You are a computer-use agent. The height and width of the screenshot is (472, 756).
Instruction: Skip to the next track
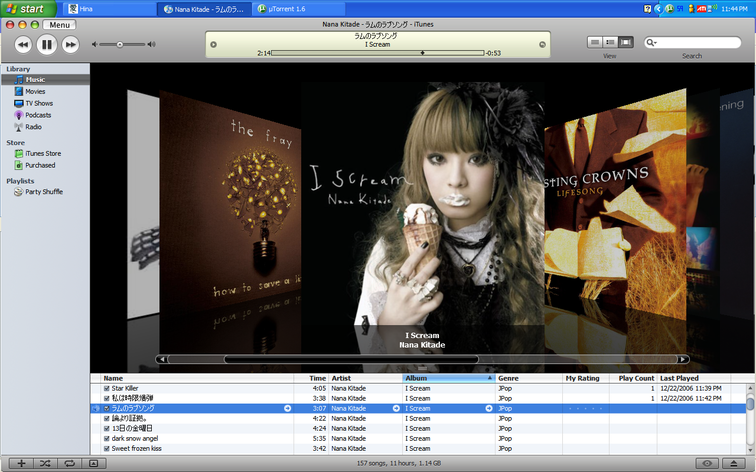click(70, 45)
